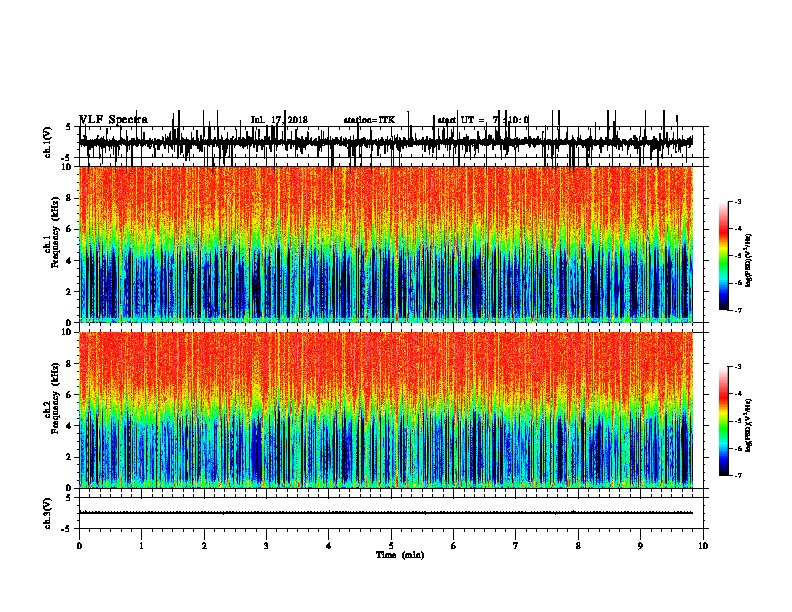Click the ch.1 spectrogram panel

(x=386, y=244)
